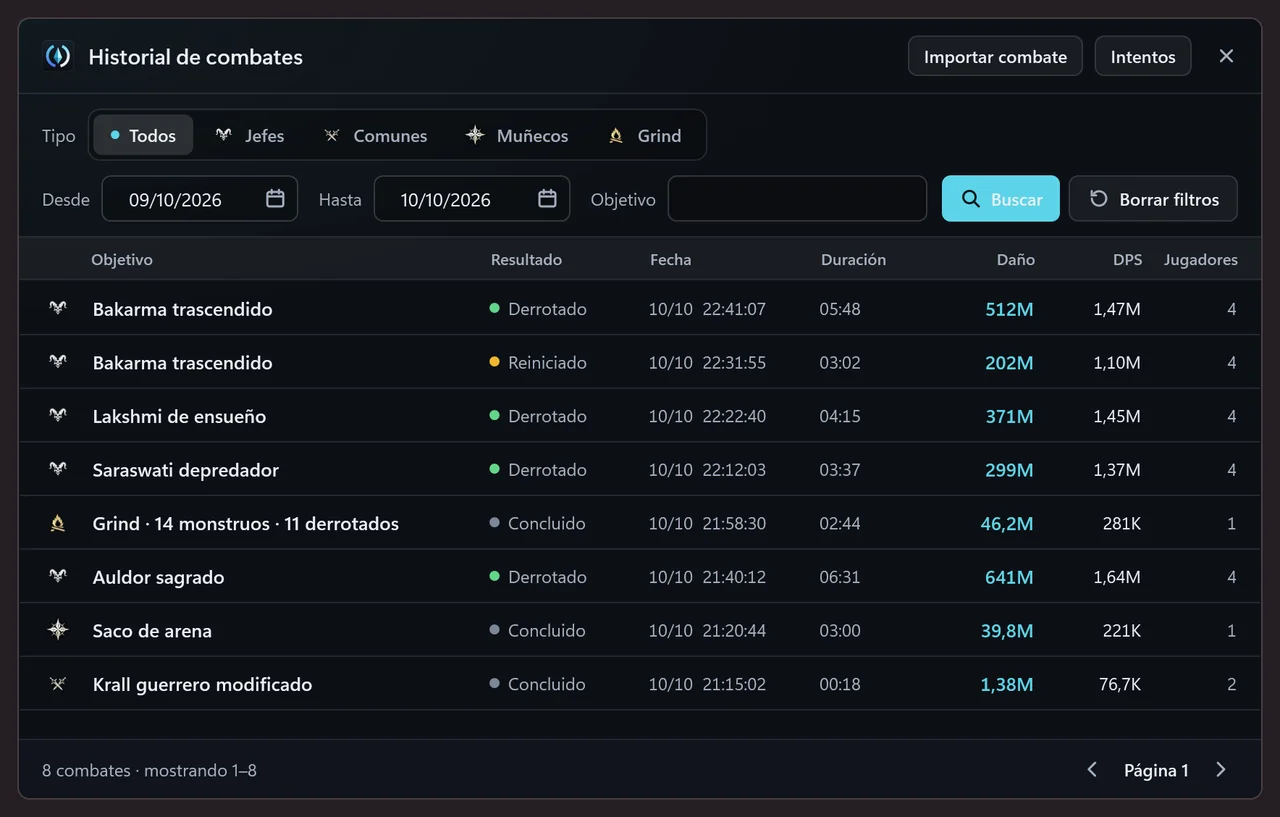The image size is (1280, 817).
Task: Close the Historial de combates window
Action: [1226, 56]
